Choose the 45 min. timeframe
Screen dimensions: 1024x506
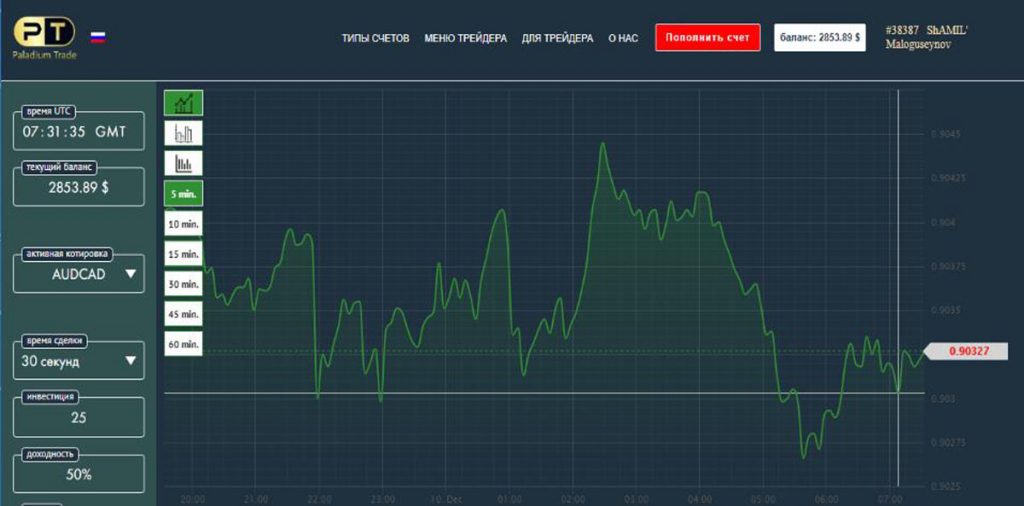click(x=183, y=314)
